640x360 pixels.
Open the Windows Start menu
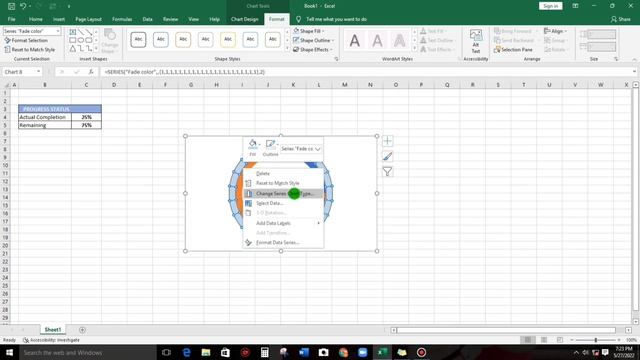pos(9,352)
